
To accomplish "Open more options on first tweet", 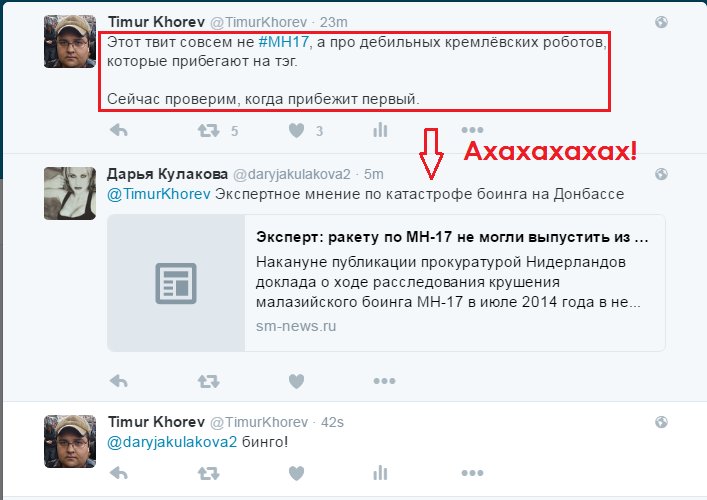I will (x=472, y=130).
